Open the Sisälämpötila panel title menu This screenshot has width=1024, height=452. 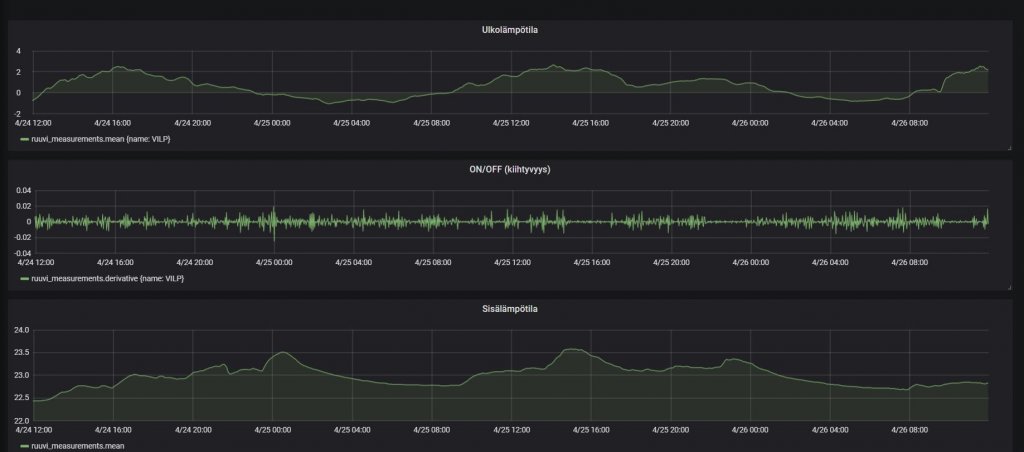[x=511, y=309]
